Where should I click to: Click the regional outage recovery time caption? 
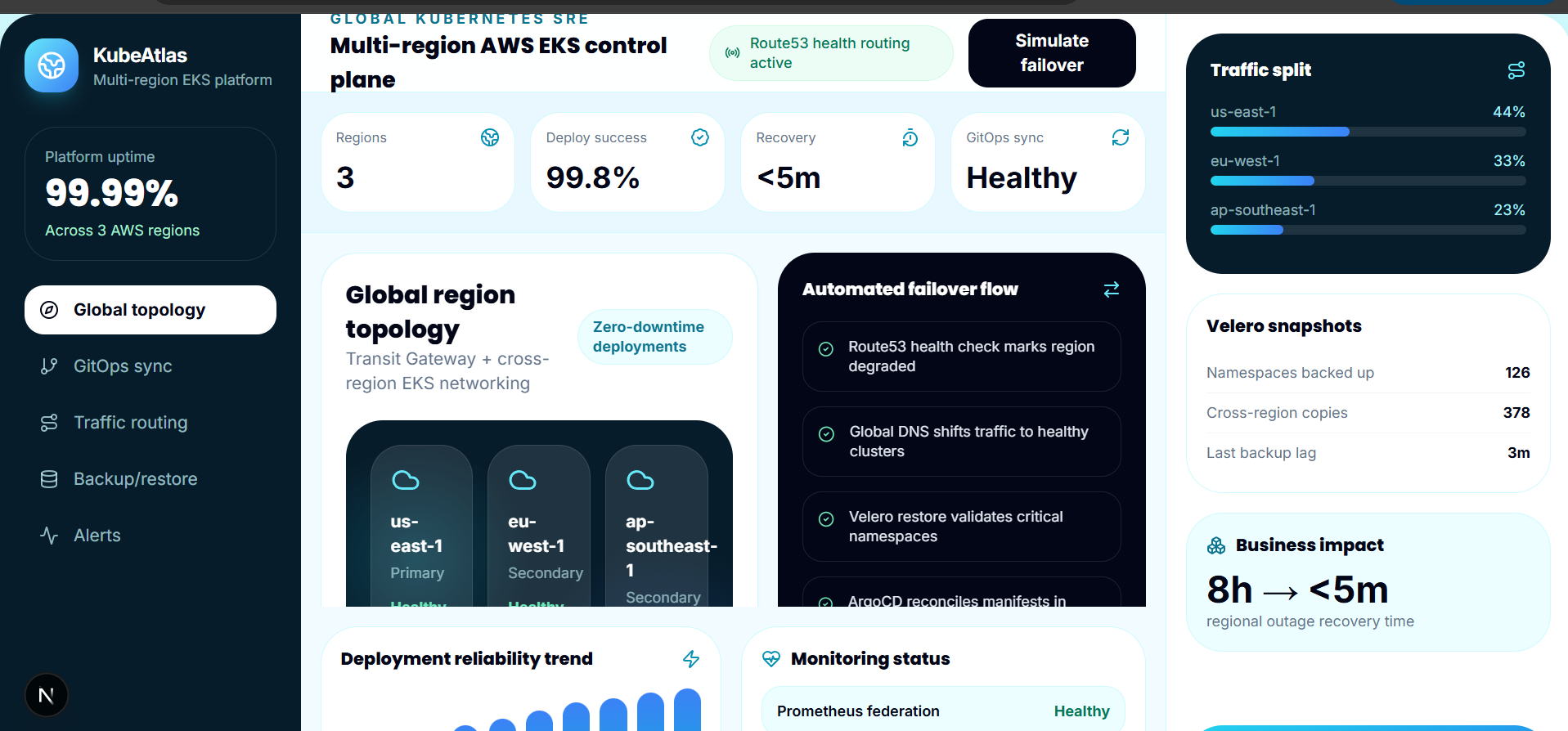coord(1310,621)
